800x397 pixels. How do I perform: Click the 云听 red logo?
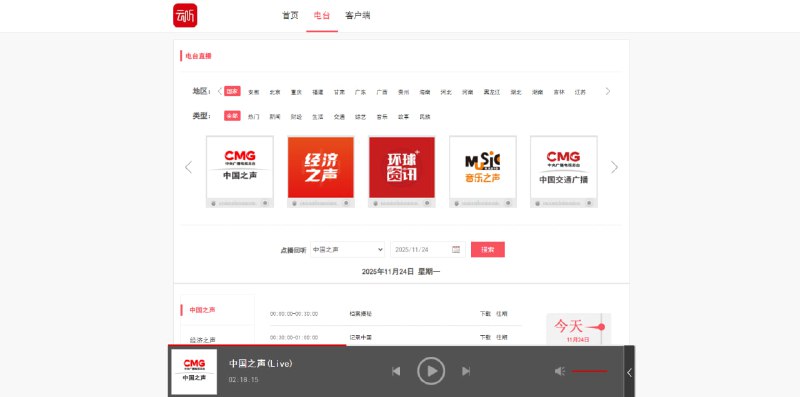pyautogui.click(x=185, y=15)
